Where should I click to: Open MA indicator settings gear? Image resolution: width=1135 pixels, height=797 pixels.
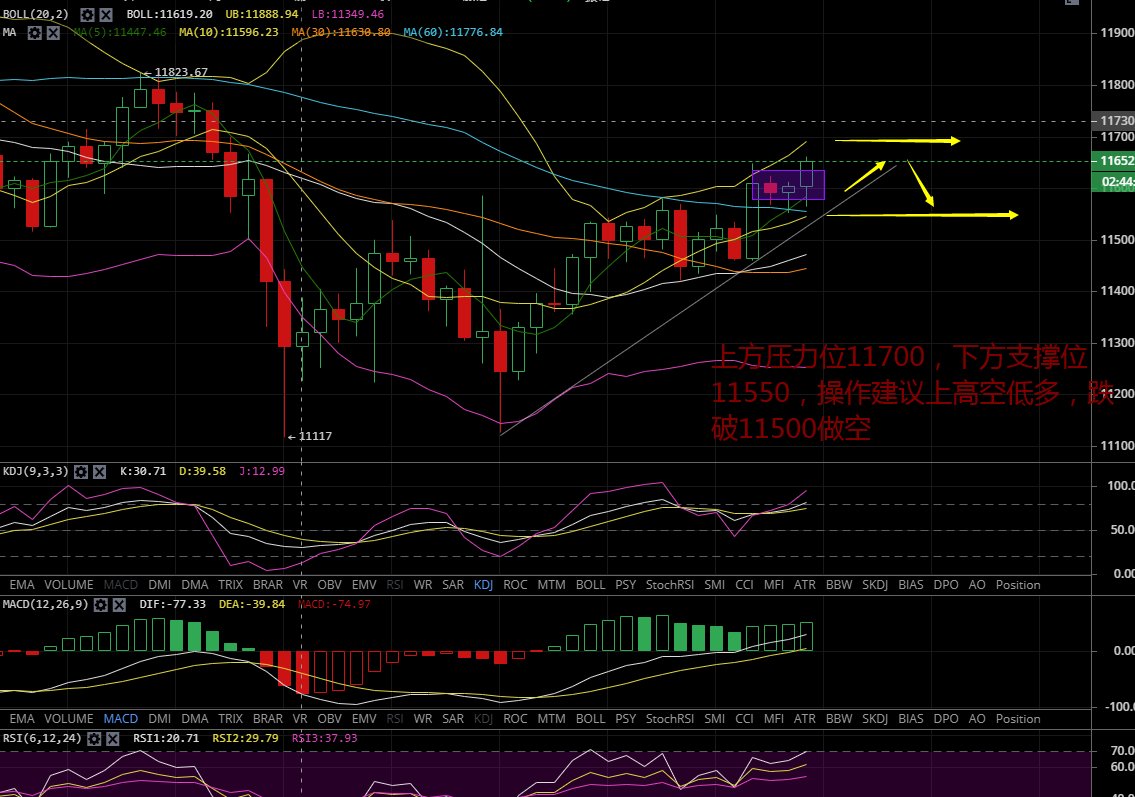(35, 33)
